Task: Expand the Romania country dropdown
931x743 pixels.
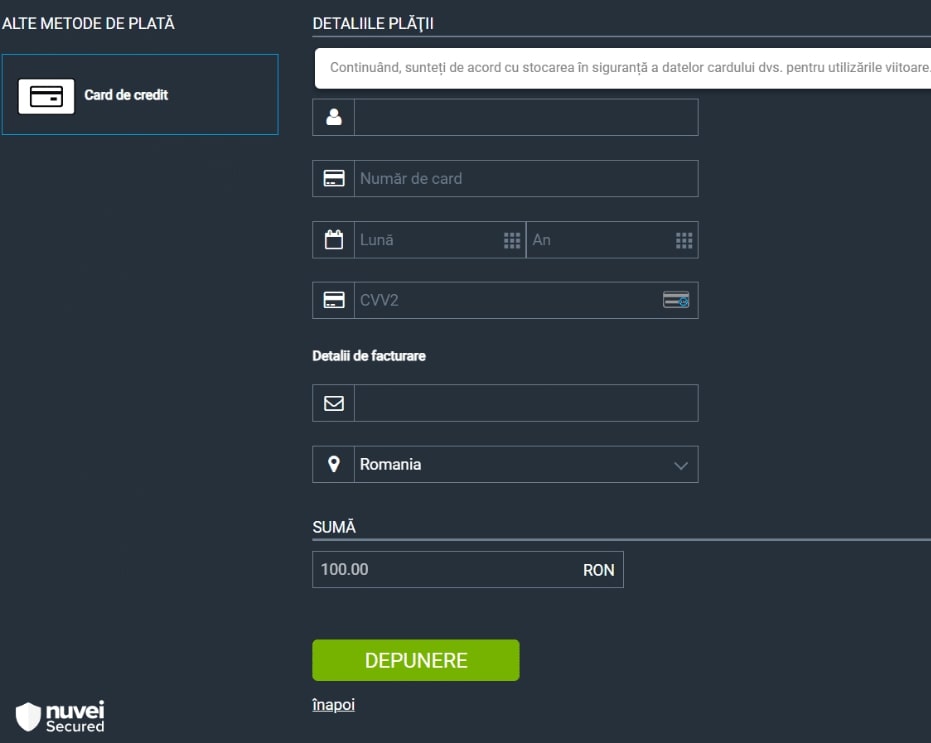Action: tap(526, 464)
